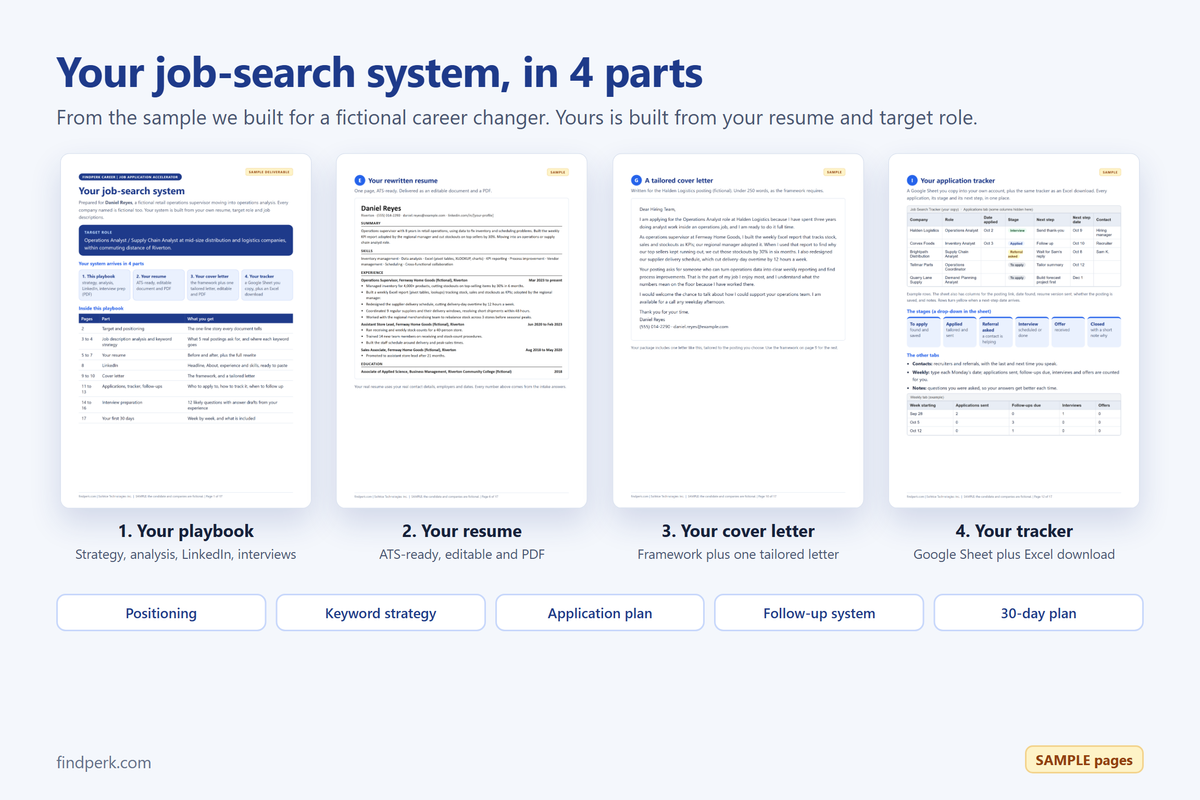Choose the Application plan pill
This screenshot has height=800, width=1200.
point(600,613)
